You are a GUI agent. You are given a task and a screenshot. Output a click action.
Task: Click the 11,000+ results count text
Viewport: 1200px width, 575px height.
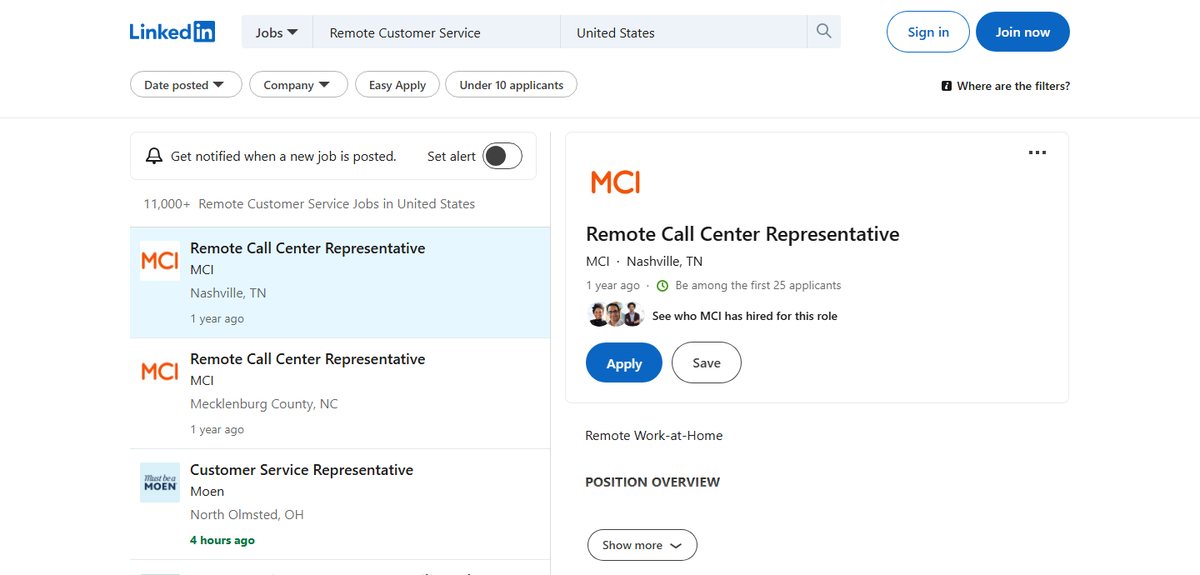point(309,204)
